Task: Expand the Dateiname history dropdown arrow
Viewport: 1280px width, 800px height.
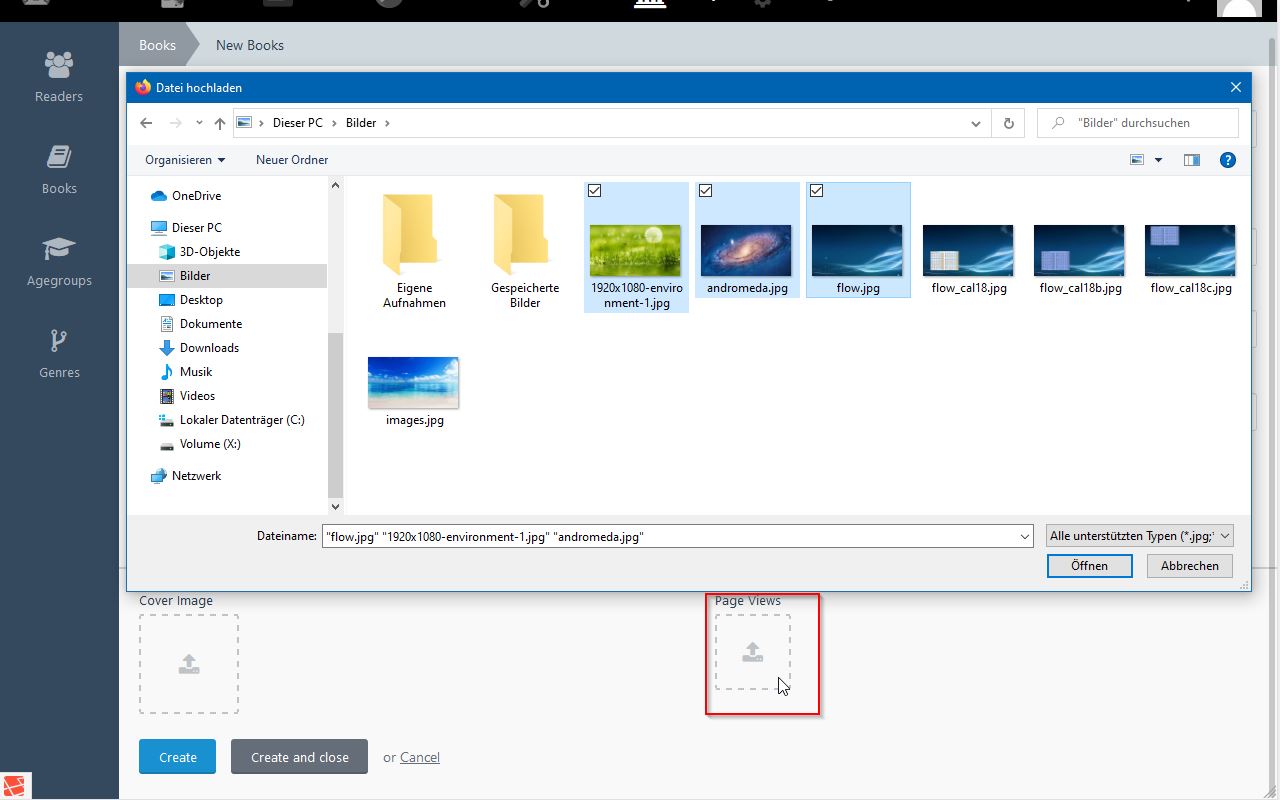Action: click(1024, 537)
